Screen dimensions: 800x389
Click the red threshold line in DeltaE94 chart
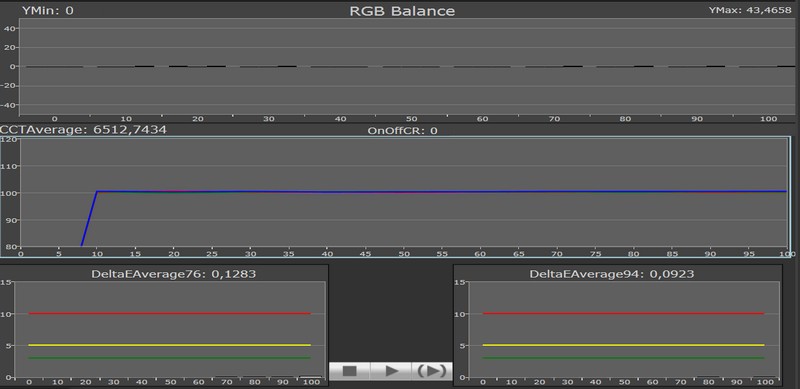[623, 313]
